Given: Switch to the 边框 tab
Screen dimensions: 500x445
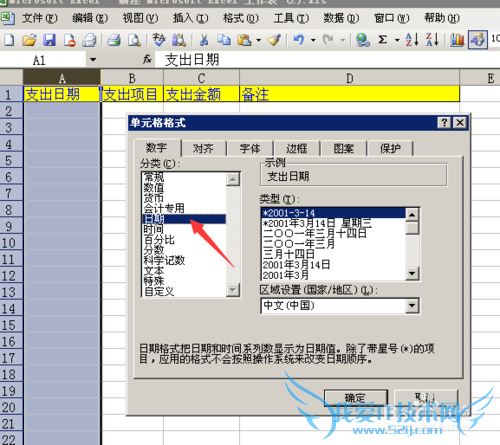Looking at the screenshot, I should point(297,148).
